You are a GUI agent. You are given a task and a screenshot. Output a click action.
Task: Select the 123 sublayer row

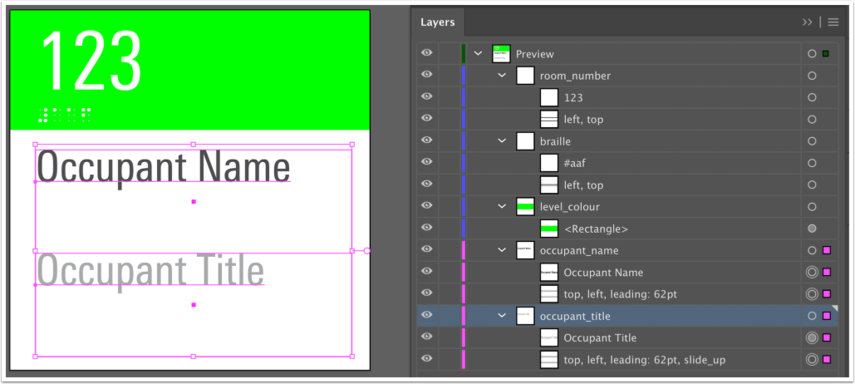(x=628, y=98)
